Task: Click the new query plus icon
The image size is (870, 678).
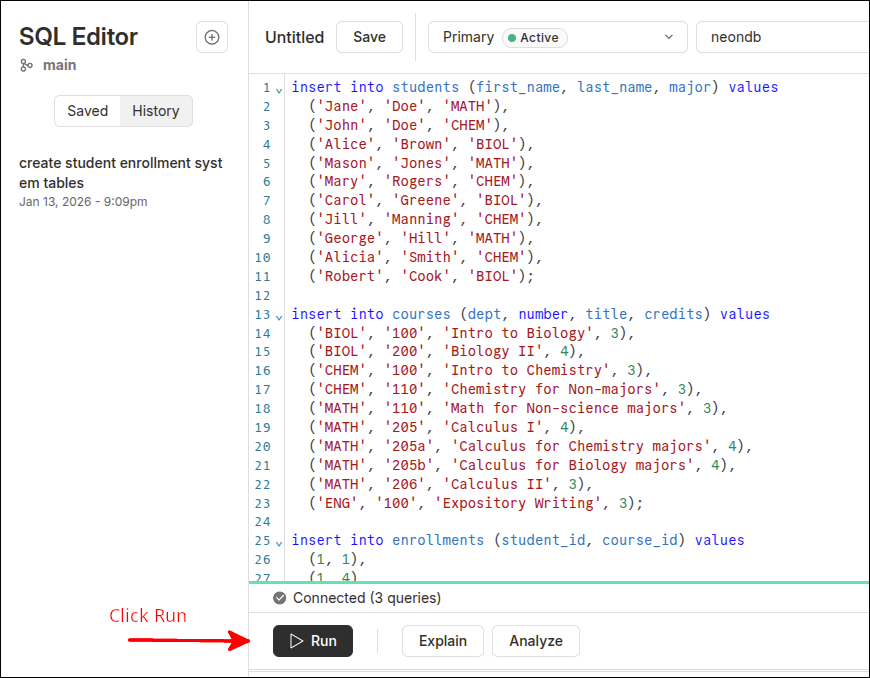Action: click(211, 37)
